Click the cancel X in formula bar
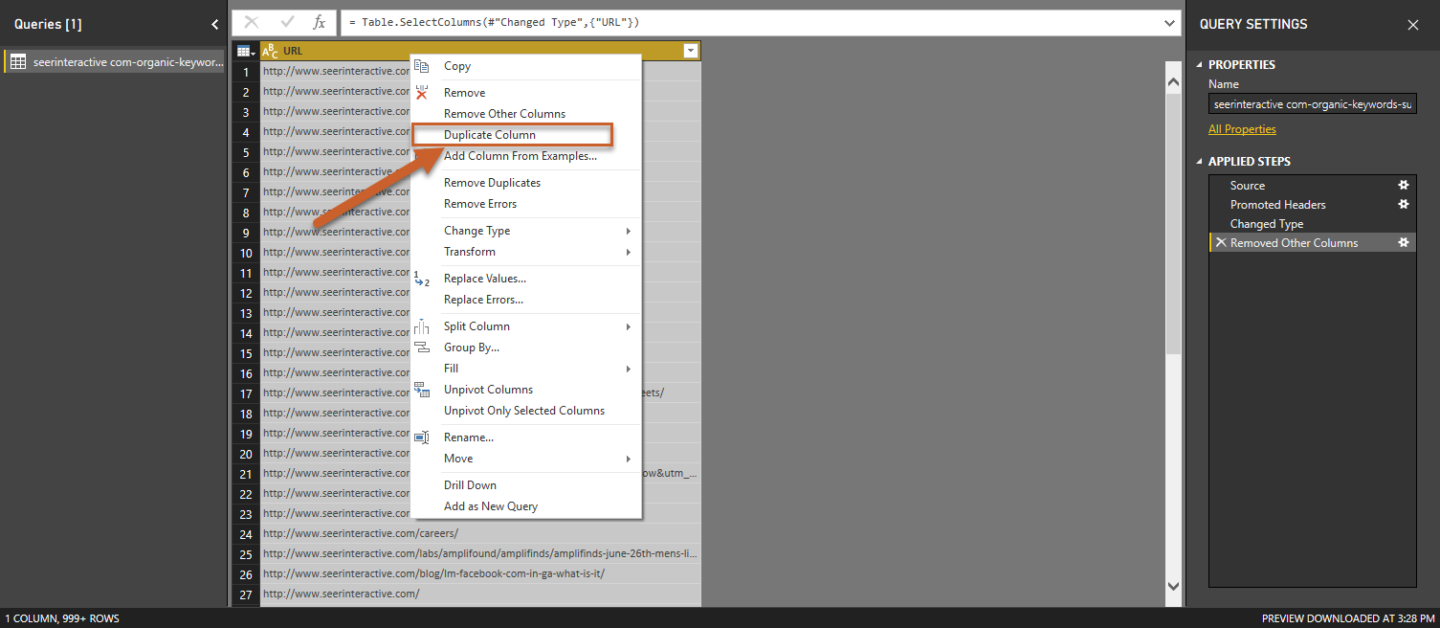 click(x=252, y=22)
